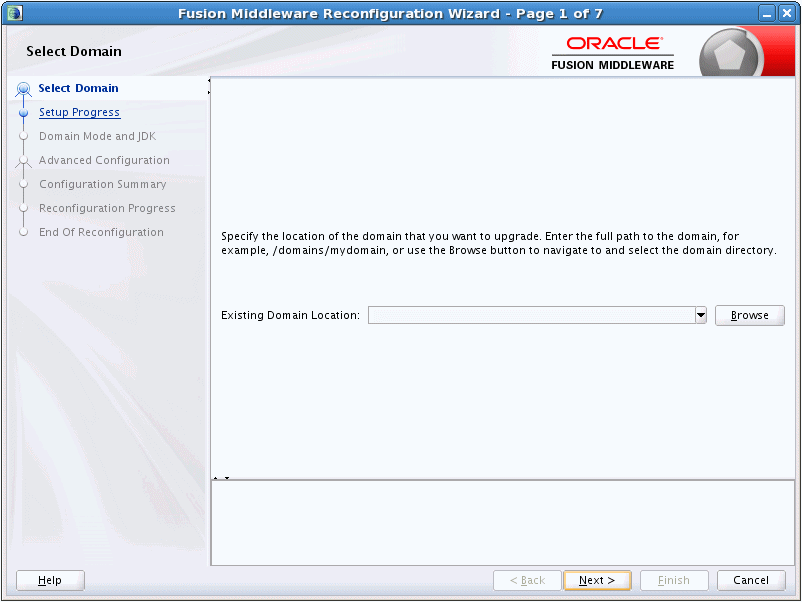The image size is (802, 602).
Task: Click the 'Specify the location of the domain' instructions
Action: point(499,243)
